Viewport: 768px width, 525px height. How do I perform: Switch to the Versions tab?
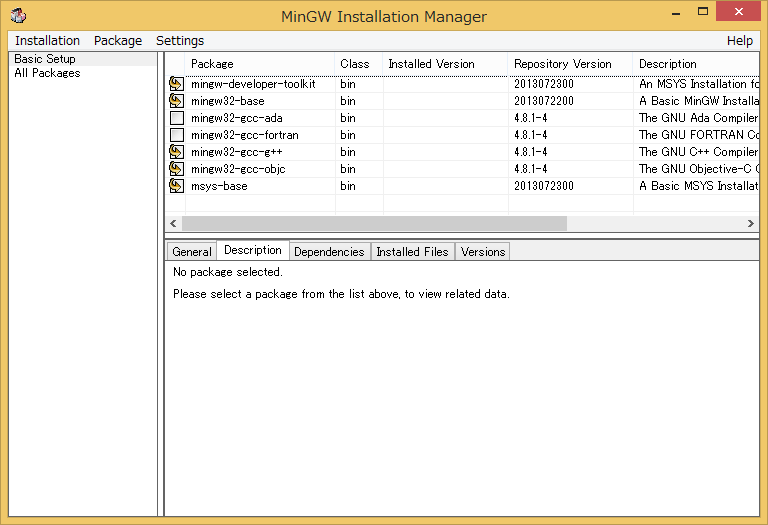pos(483,252)
